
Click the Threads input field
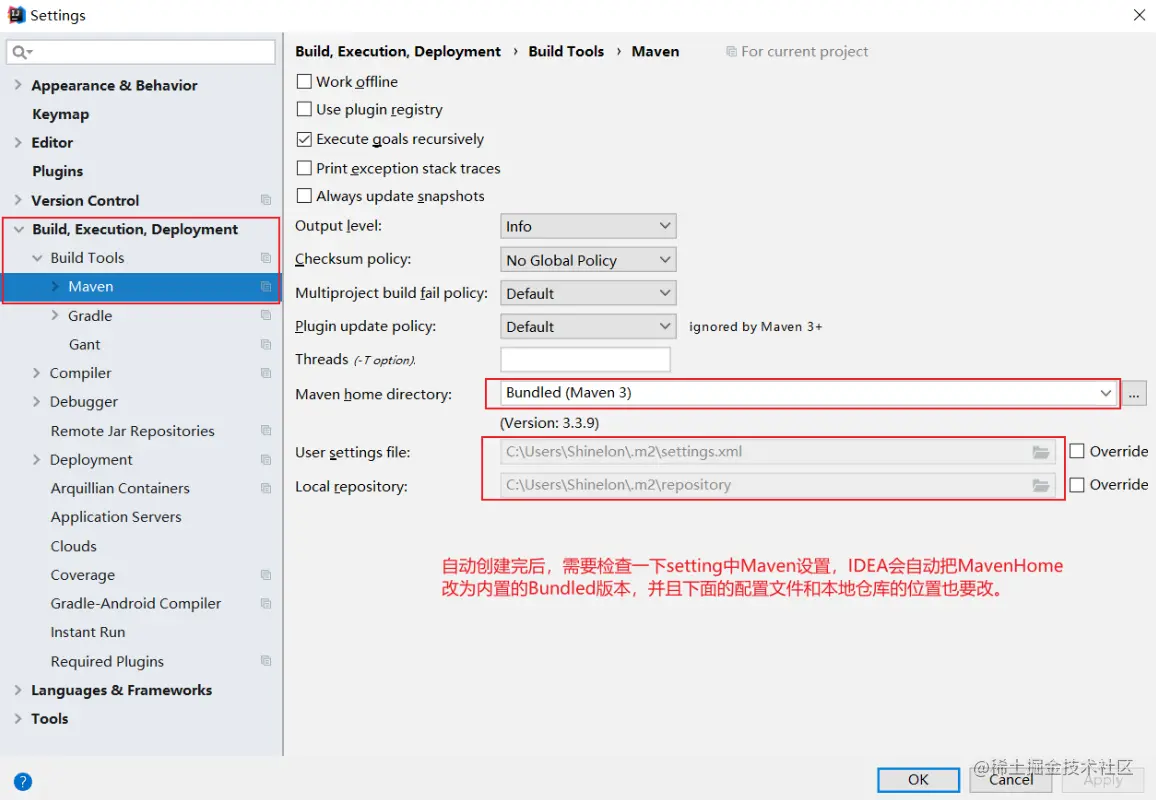click(585, 360)
